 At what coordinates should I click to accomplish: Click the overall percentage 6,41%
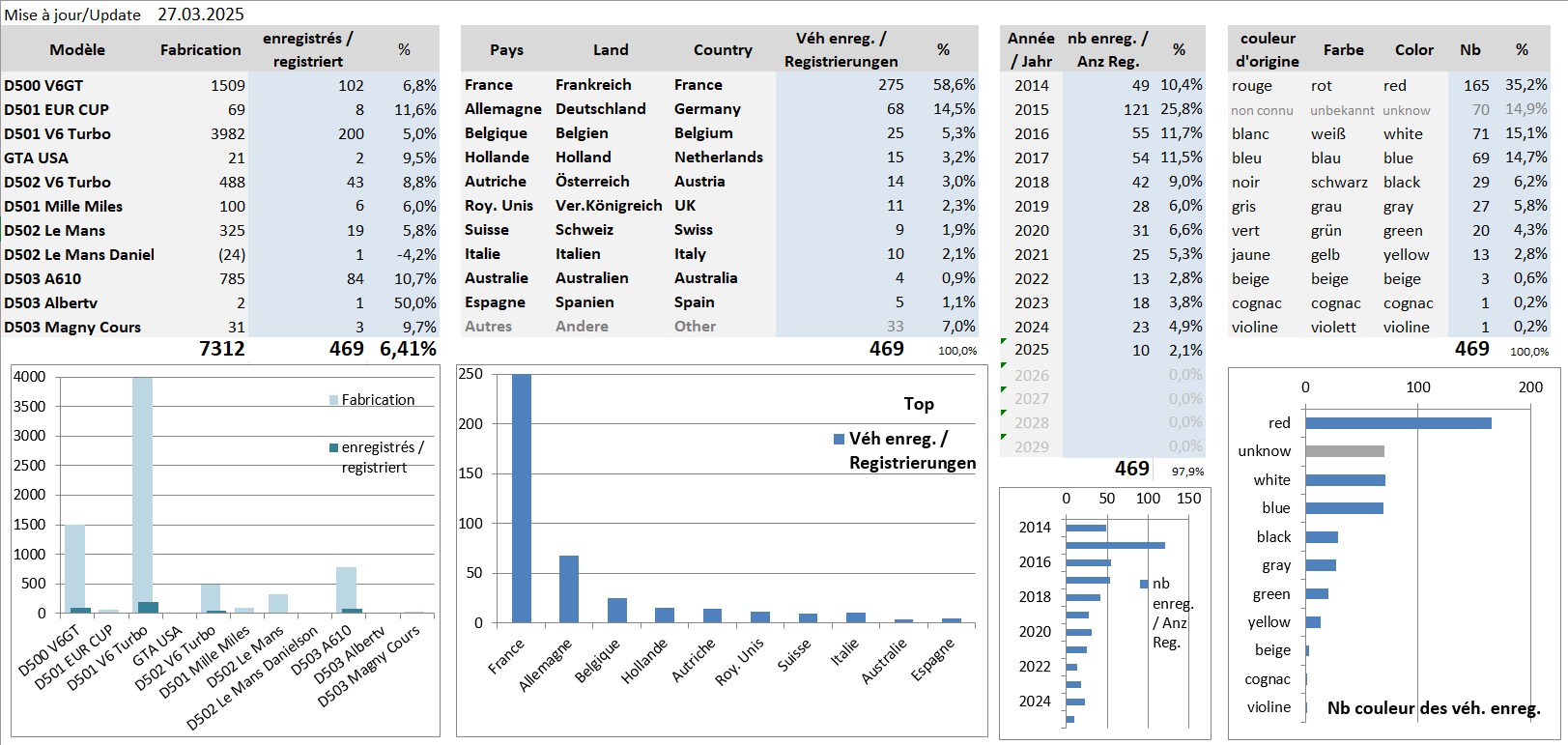tap(408, 349)
